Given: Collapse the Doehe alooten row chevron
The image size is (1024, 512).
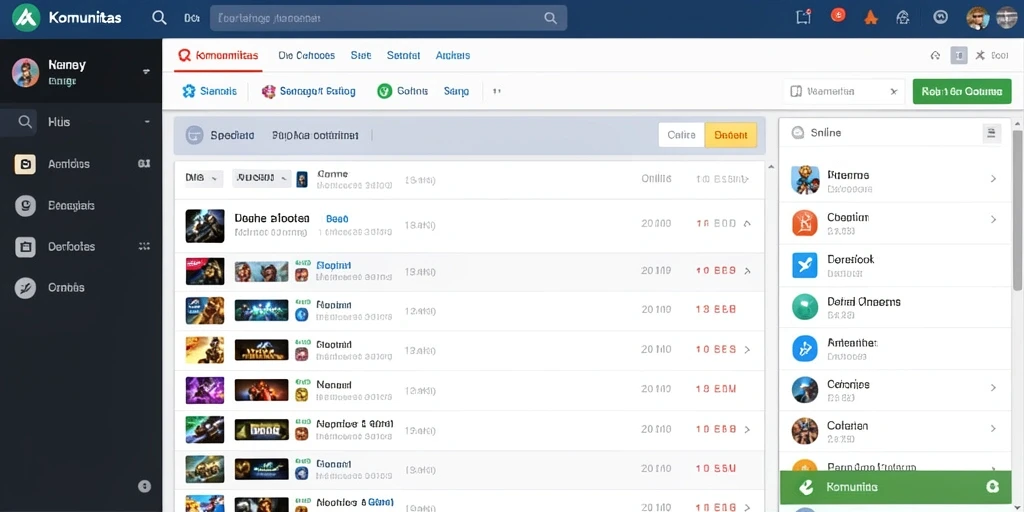Looking at the screenshot, I should [747, 224].
